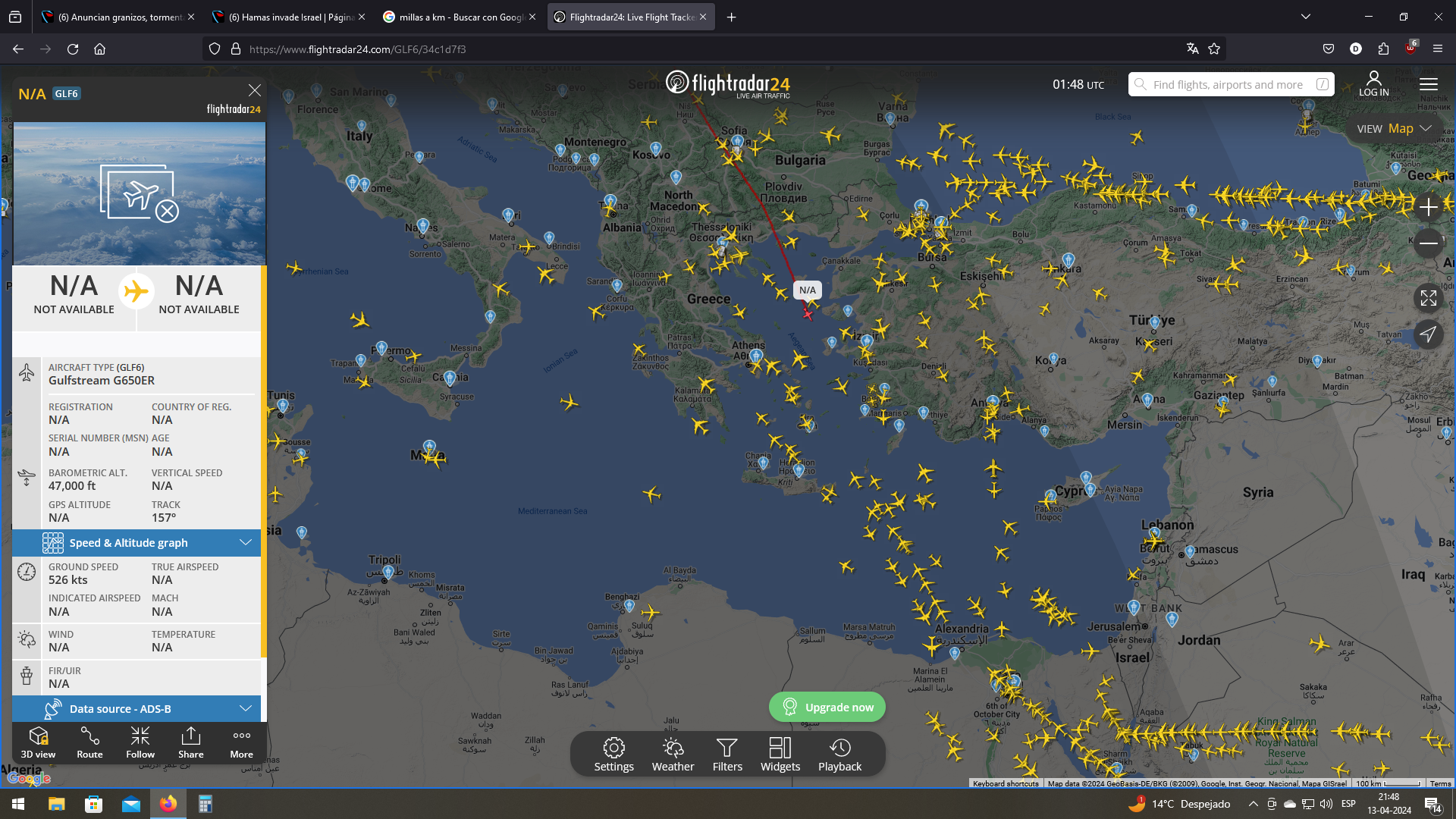Center map on my location
Image resolution: width=1456 pixels, height=819 pixels.
[1429, 334]
